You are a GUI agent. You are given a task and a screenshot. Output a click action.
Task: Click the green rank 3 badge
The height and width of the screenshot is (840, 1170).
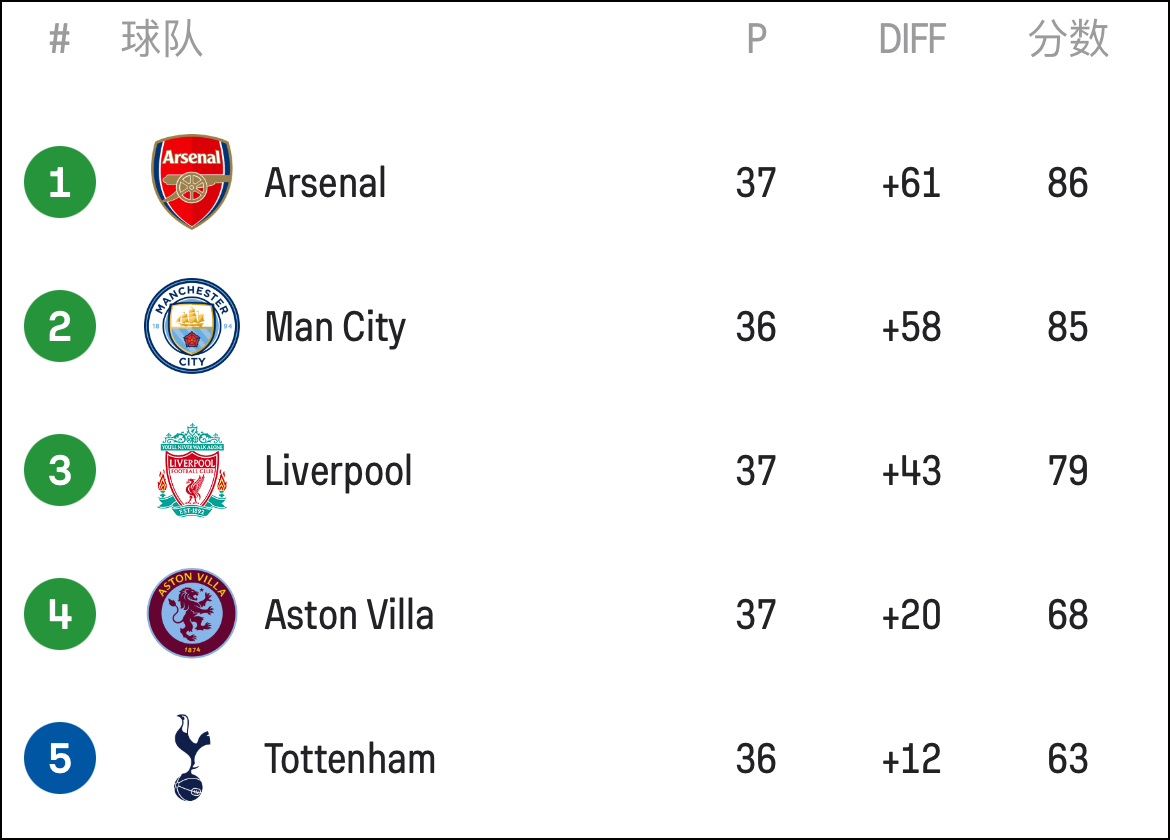(x=60, y=470)
